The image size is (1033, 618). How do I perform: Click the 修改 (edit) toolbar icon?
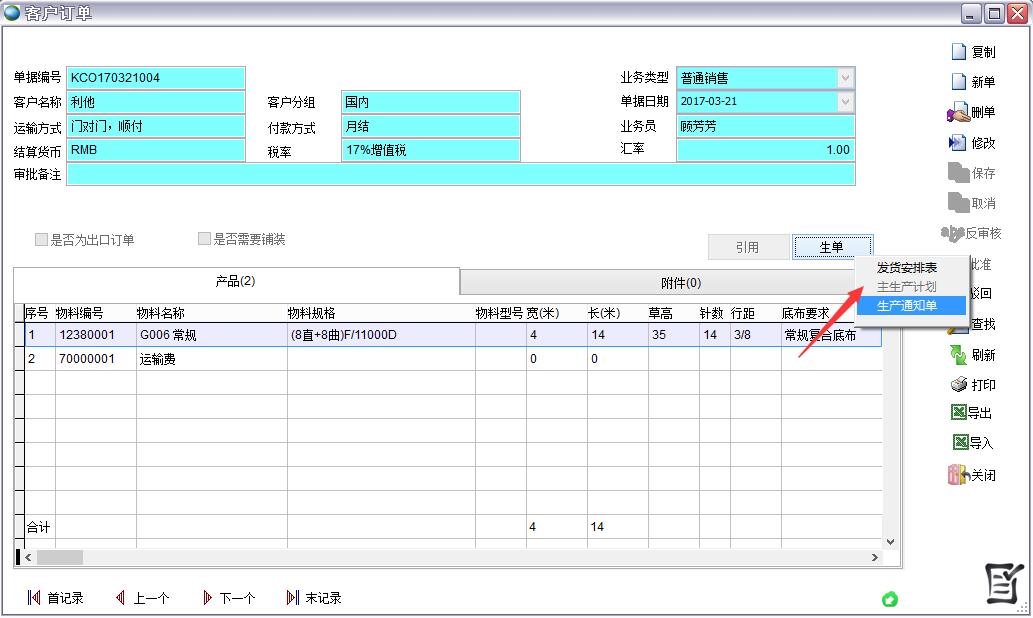tap(957, 143)
